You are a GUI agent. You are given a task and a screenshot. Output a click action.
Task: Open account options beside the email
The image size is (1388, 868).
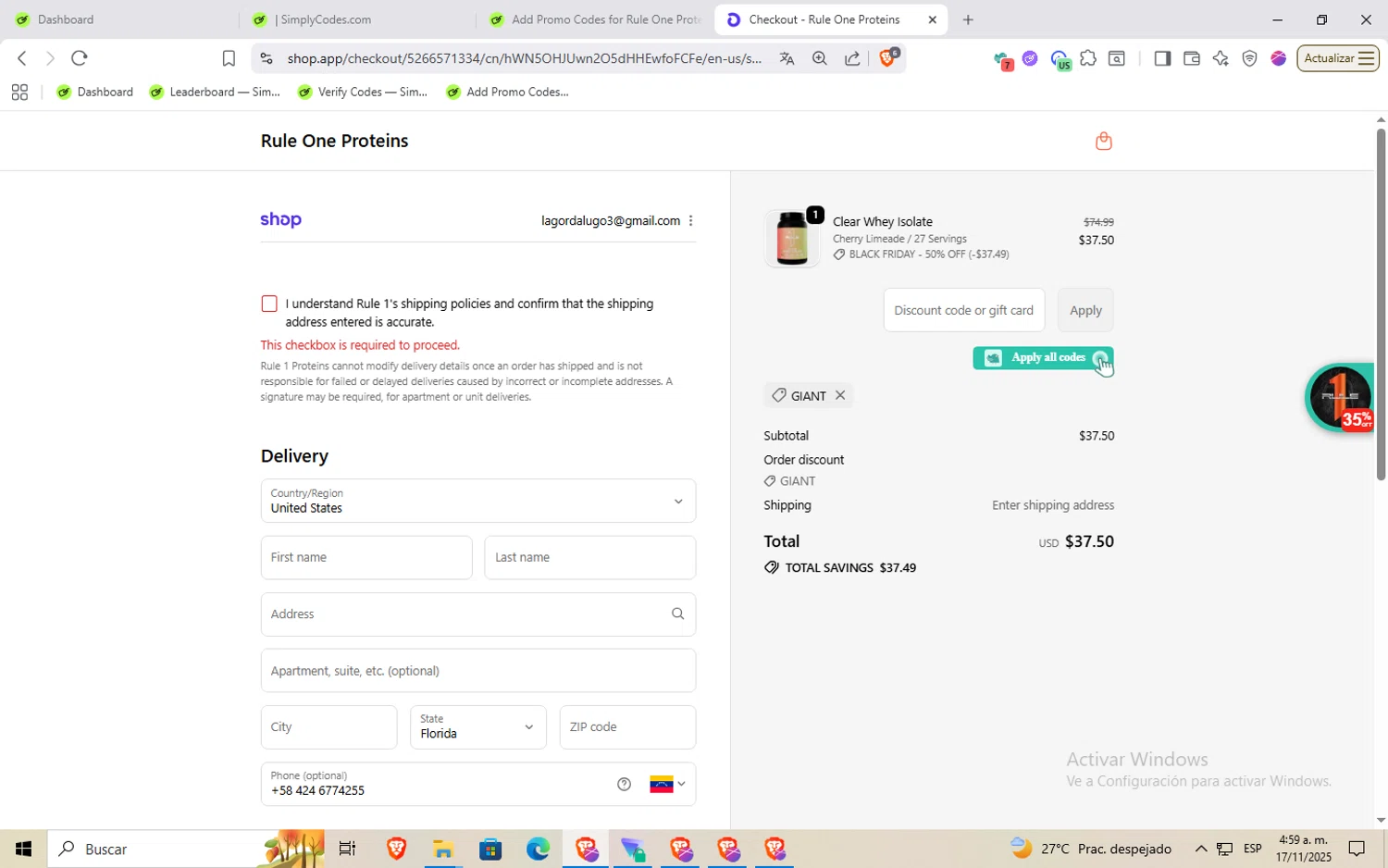(x=690, y=220)
